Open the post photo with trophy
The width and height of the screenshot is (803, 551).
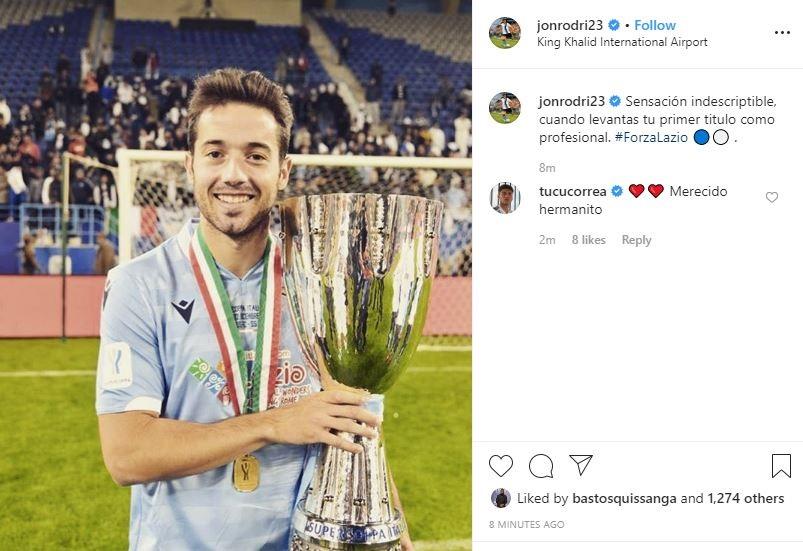click(x=236, y=276)
